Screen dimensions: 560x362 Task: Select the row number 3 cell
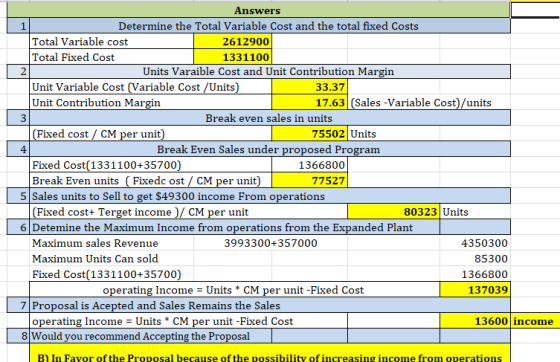tap(19, 118)
